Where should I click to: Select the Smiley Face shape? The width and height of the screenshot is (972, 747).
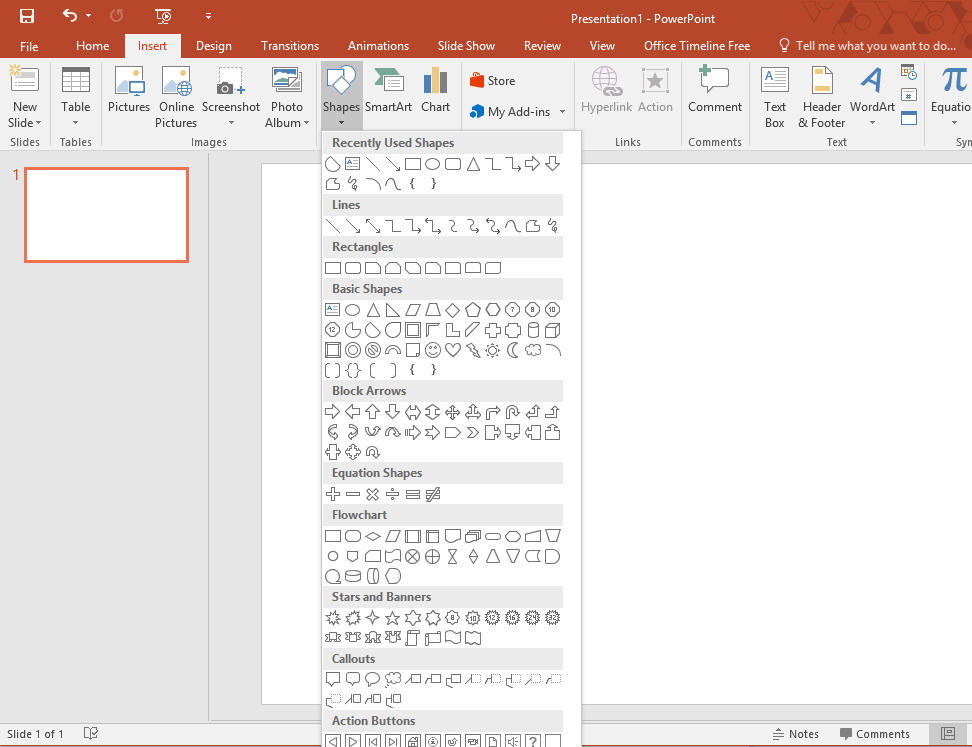coord(432,350)
